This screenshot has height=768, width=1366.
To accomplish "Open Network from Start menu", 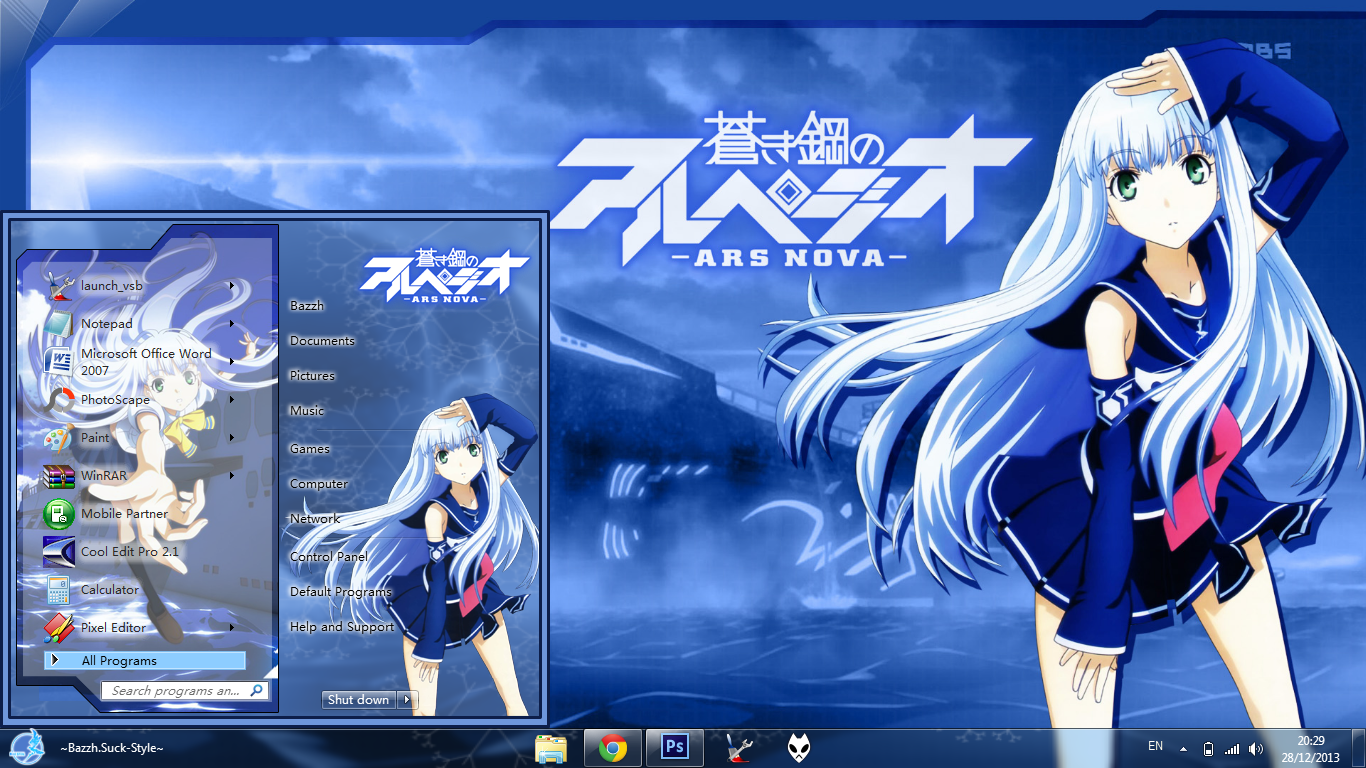I will point(315,519).
